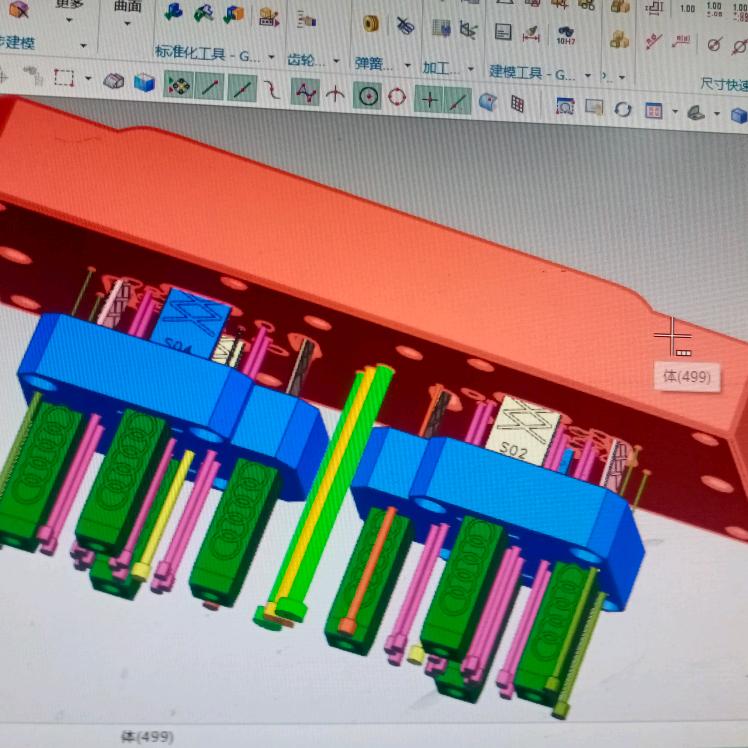Click the 同步建模 group label
The height and width of the screenshot is (748, 748).
click(17, 42)
